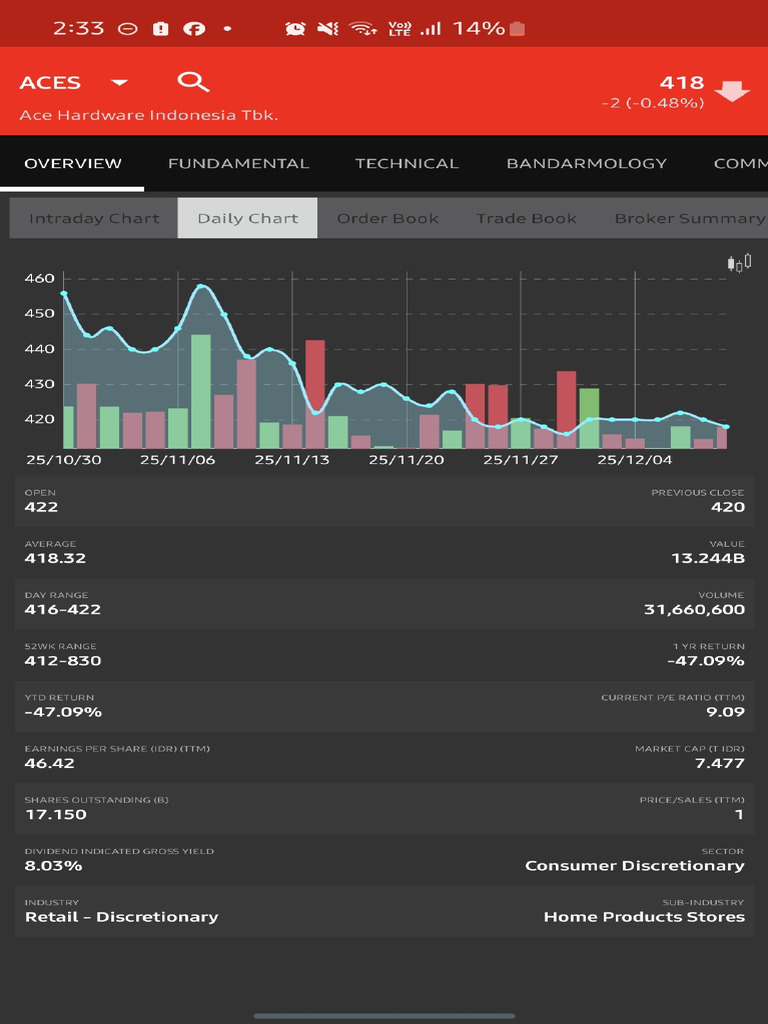Viewport: 768px width, 1024px height.
Task: Open the stock search magnifier icon
Action: pos(193,82)
